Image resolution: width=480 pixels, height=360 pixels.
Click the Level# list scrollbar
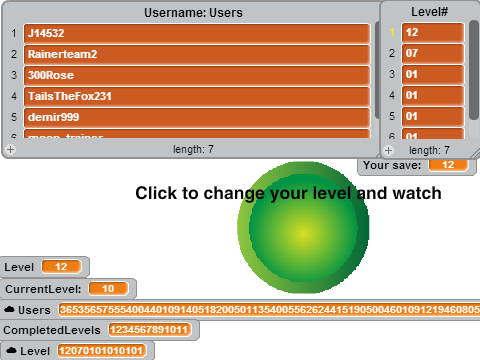[x=474, y=70]
